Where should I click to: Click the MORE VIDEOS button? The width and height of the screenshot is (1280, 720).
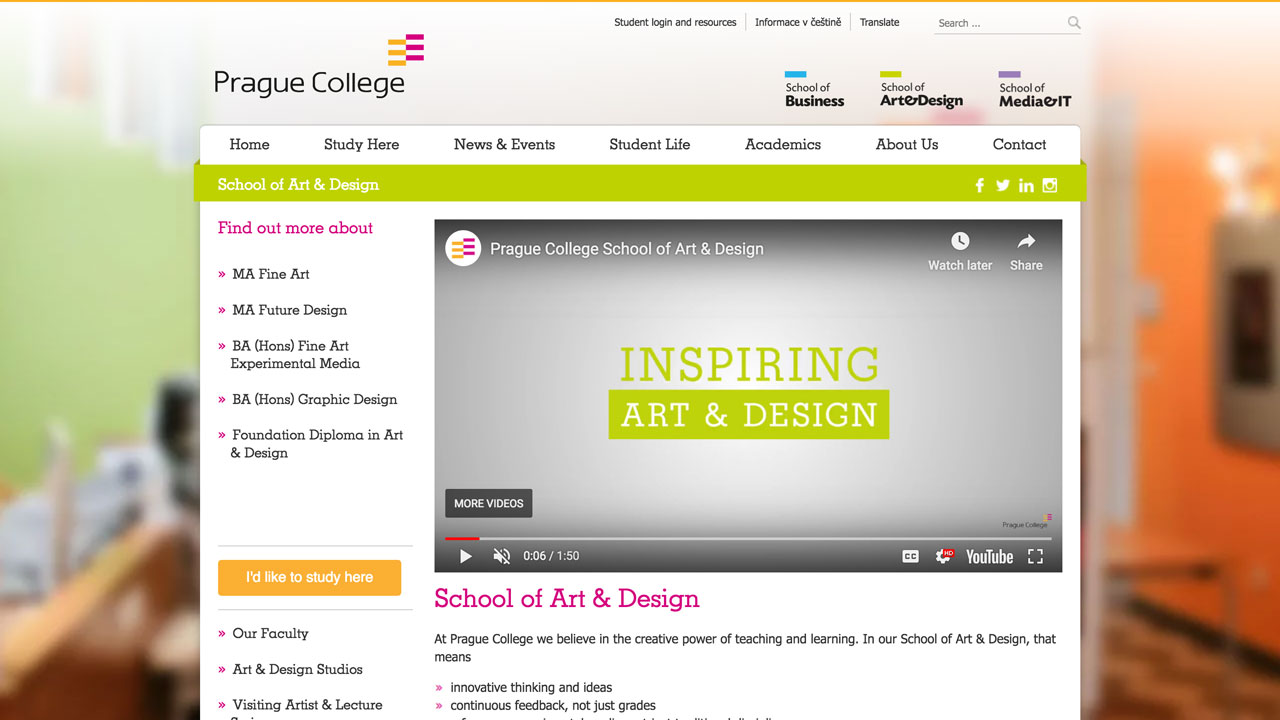pos(488,503)
